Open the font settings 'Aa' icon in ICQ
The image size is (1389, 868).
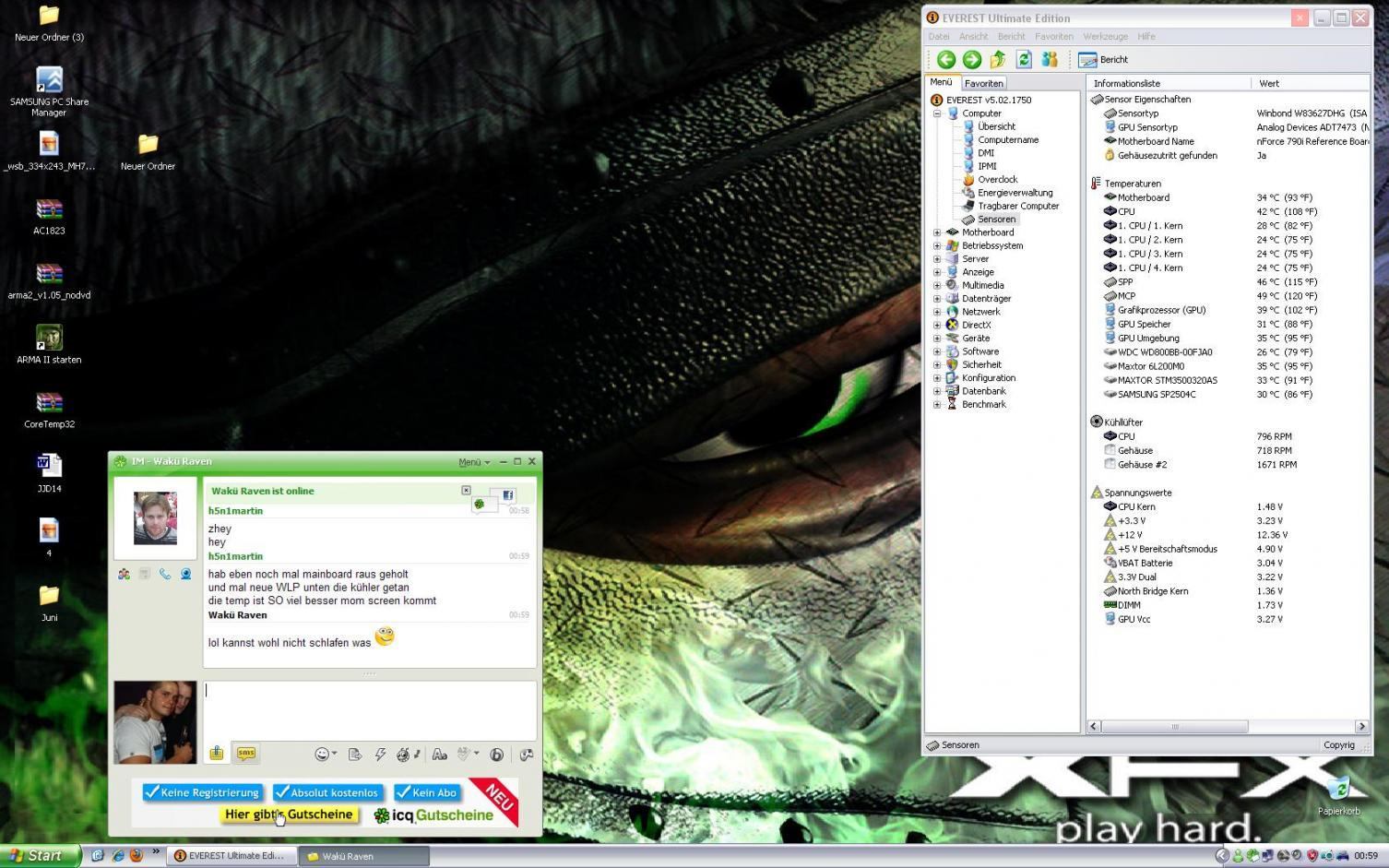tap(439, 755)
